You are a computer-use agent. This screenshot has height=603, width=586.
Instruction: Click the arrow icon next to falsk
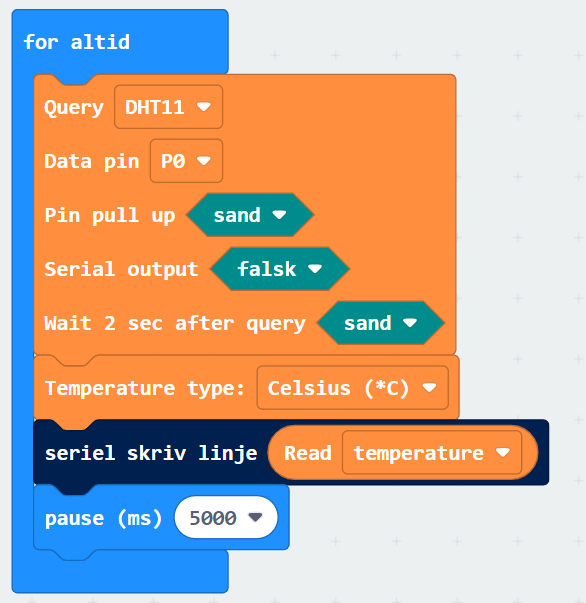[315, 268]
